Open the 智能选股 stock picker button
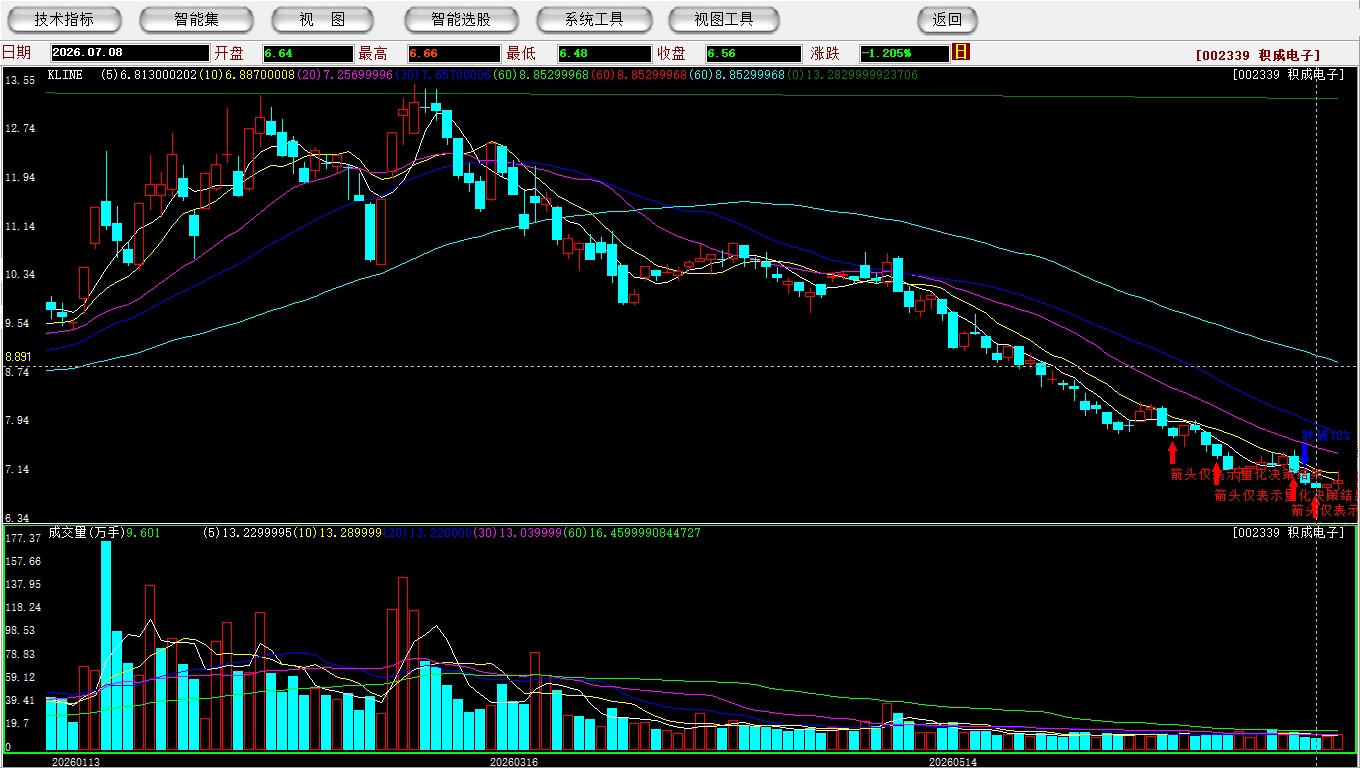Viewport: 1360px width, 768px height. point(461,19)
